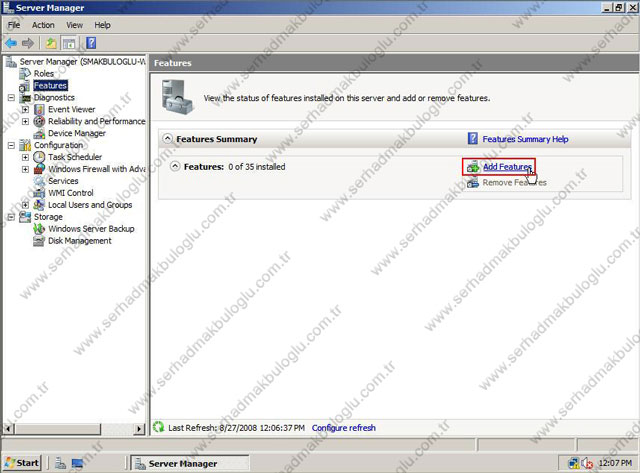The width and height of the screenshot is (640, 473).
Task: Click the Configuration node icon
Action: coord(25,145)
